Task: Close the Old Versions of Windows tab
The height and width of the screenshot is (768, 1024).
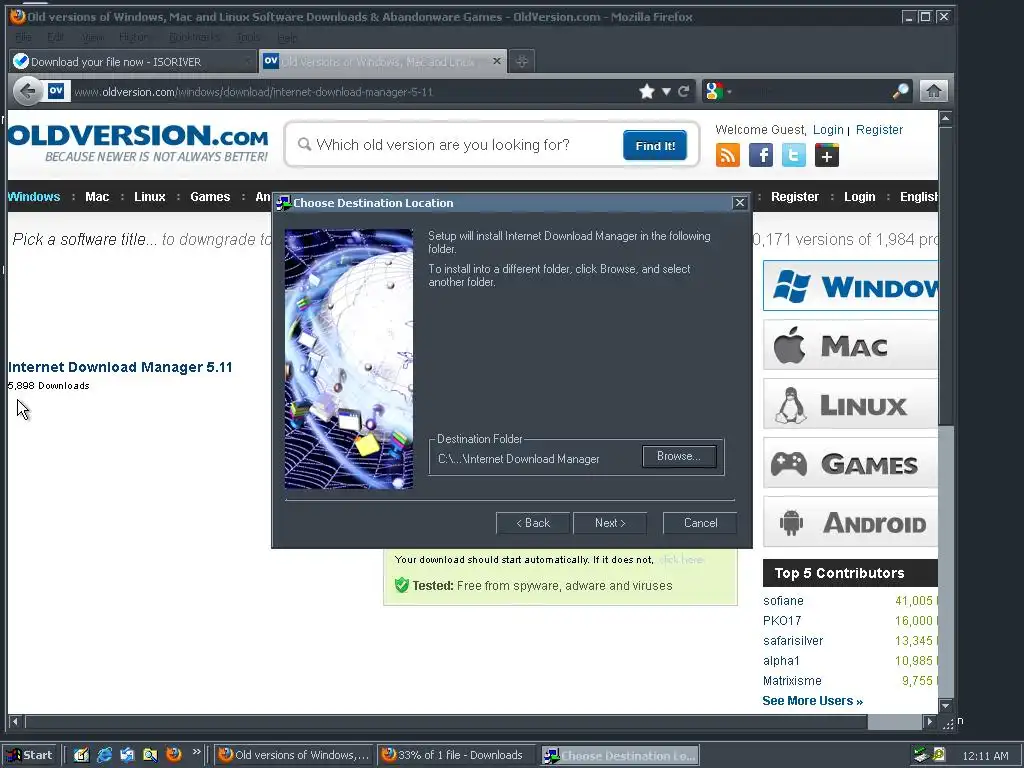Action: click(x=497, y=61)
